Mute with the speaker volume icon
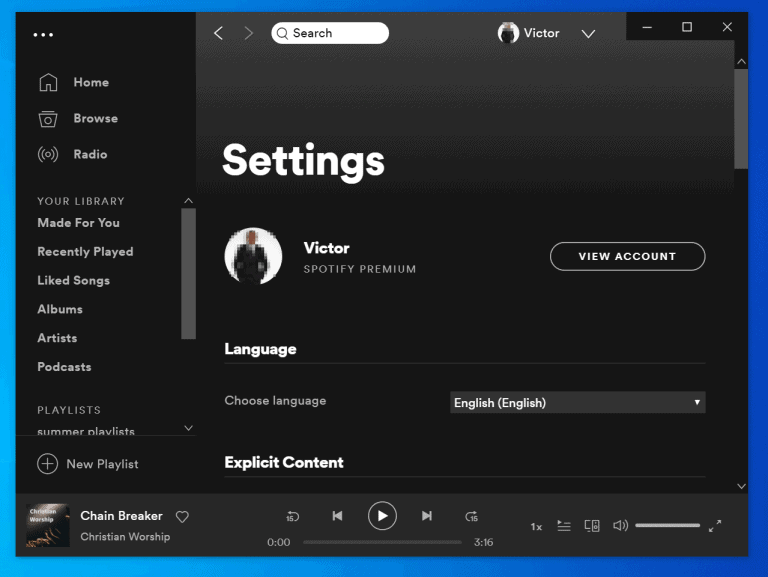This screenshot has height=577, width=768. [620, 526]
